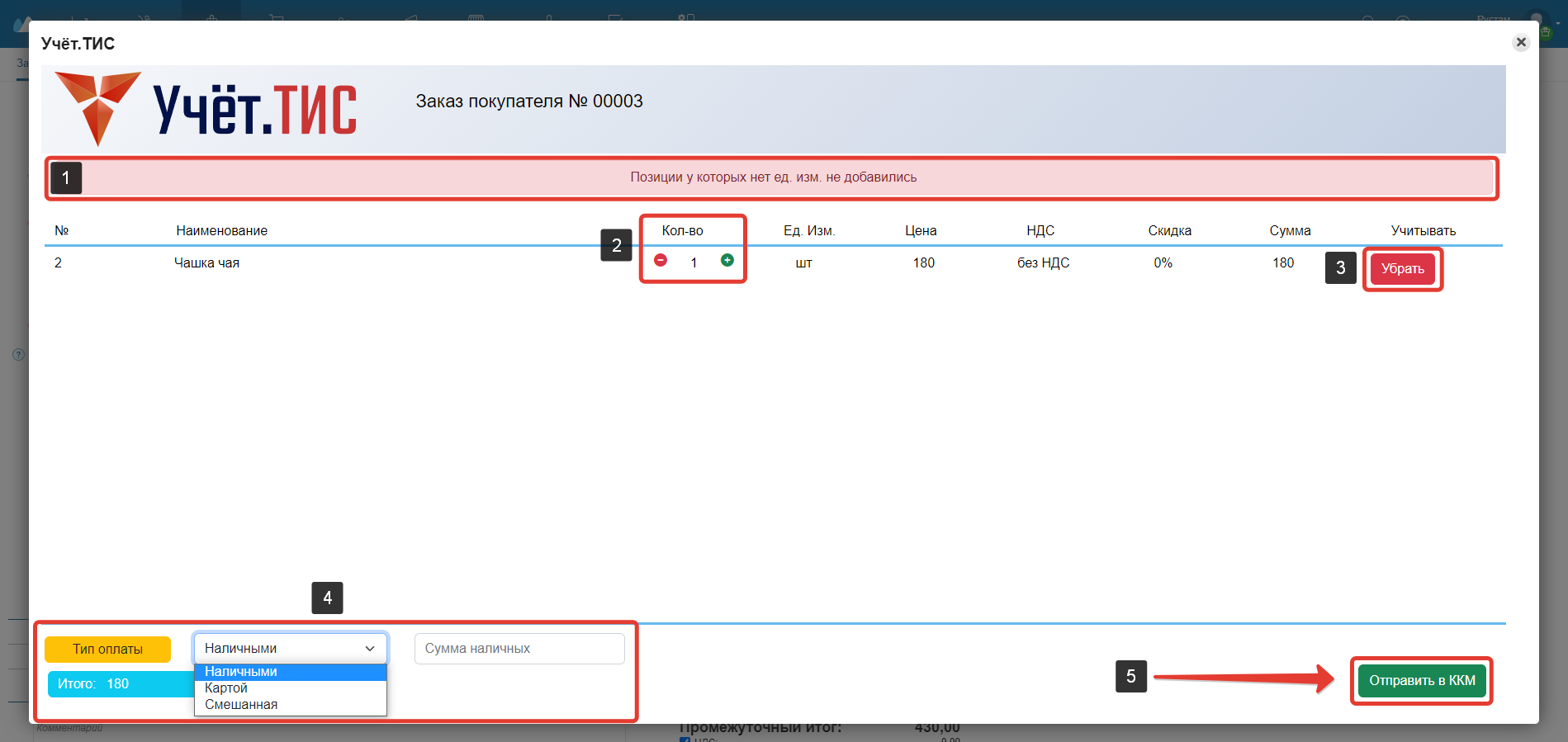Open the payment type dropdown
The height and width of the screenshot is (742, 1568).
pos(291,649)
